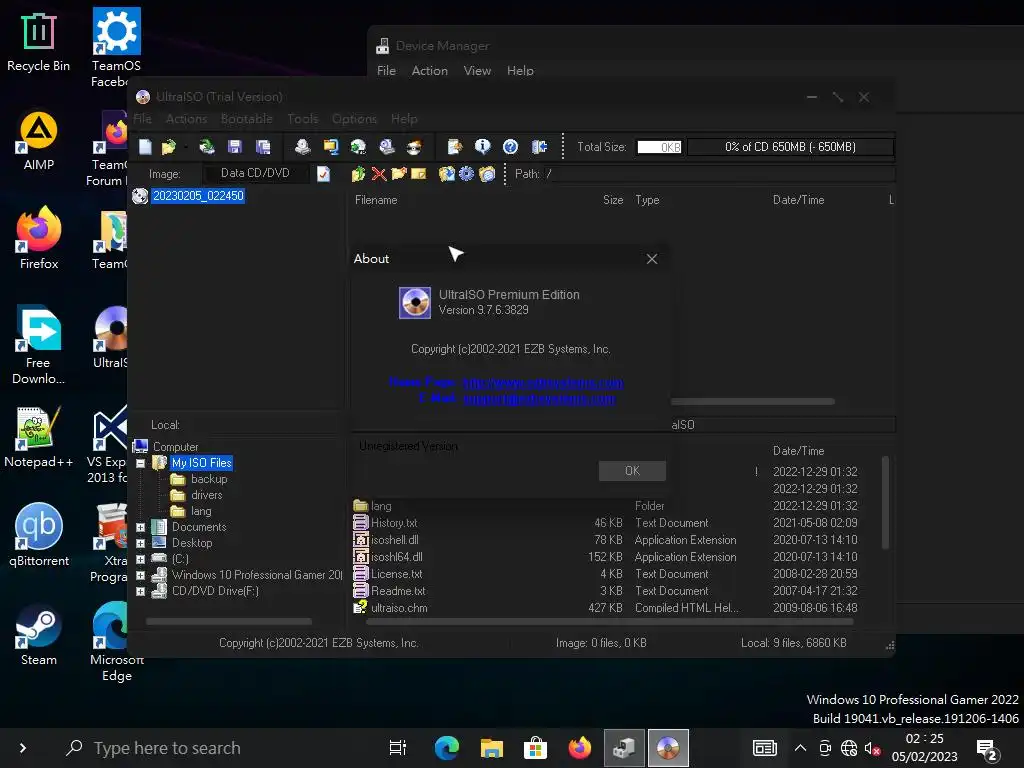Select image root 20230205_022450 in tree
1024x768 pixels.
[x=198, y=196]
